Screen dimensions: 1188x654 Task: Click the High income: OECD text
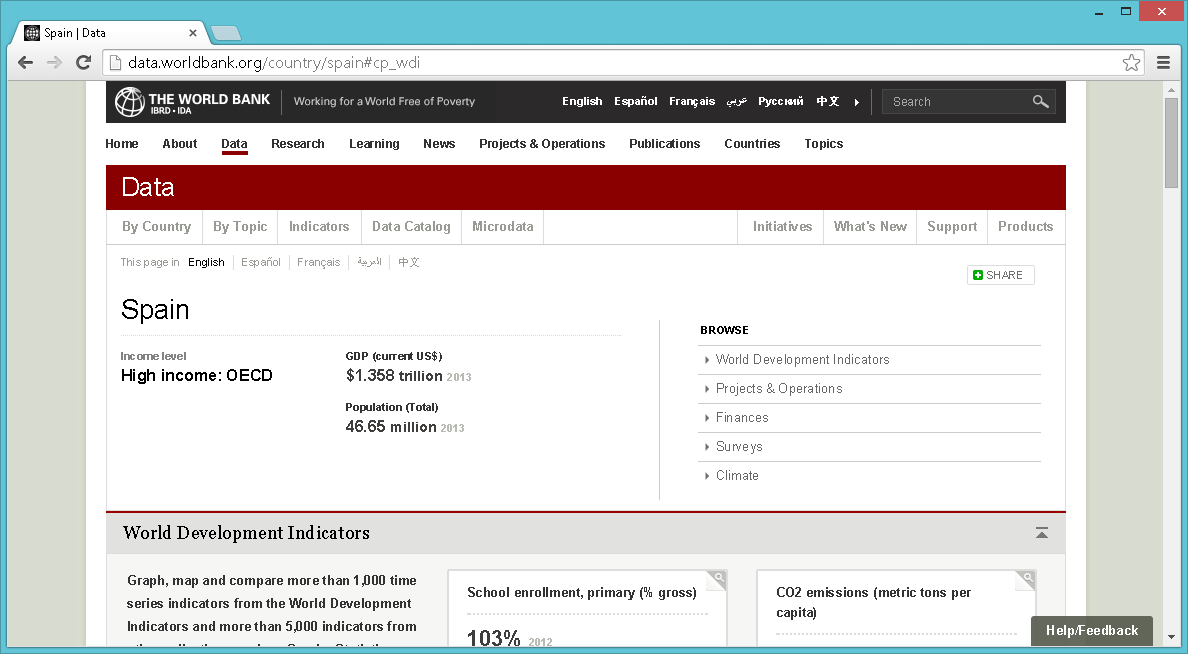[197, 376]
